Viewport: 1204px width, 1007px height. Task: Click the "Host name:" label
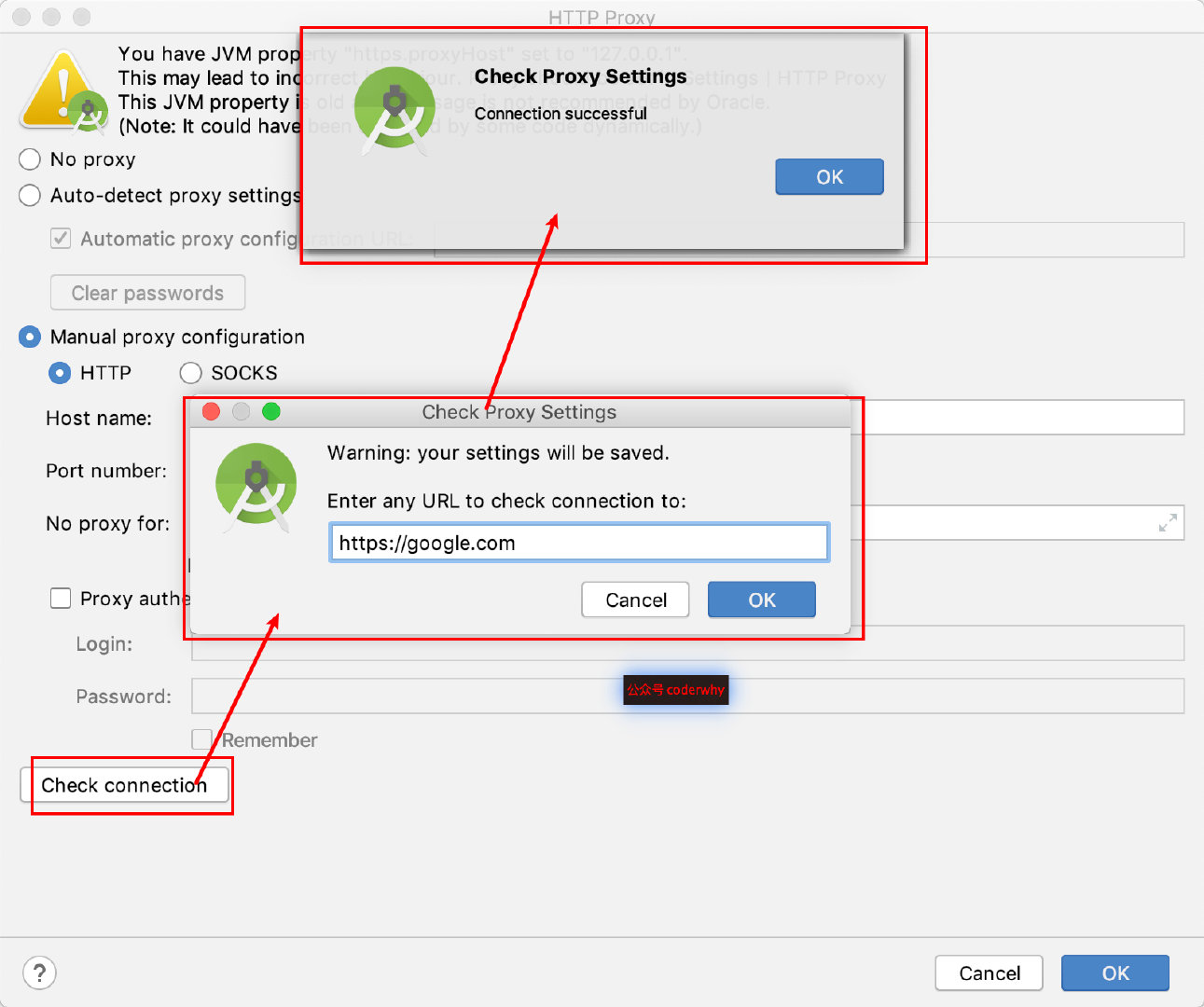[x=99, y=418]
